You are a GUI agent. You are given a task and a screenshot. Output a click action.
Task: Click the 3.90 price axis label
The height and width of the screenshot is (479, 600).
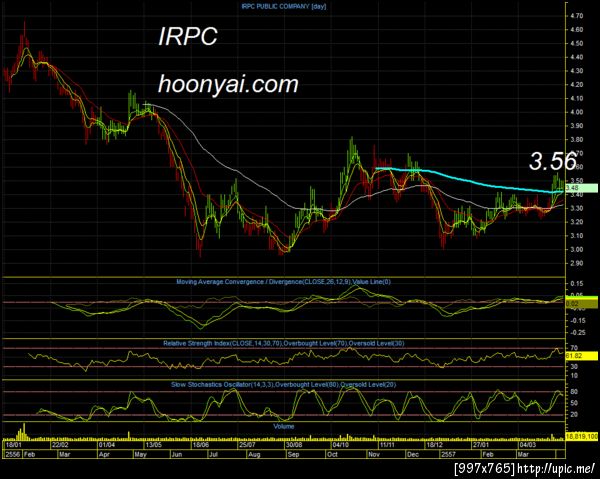pos(576,126)
